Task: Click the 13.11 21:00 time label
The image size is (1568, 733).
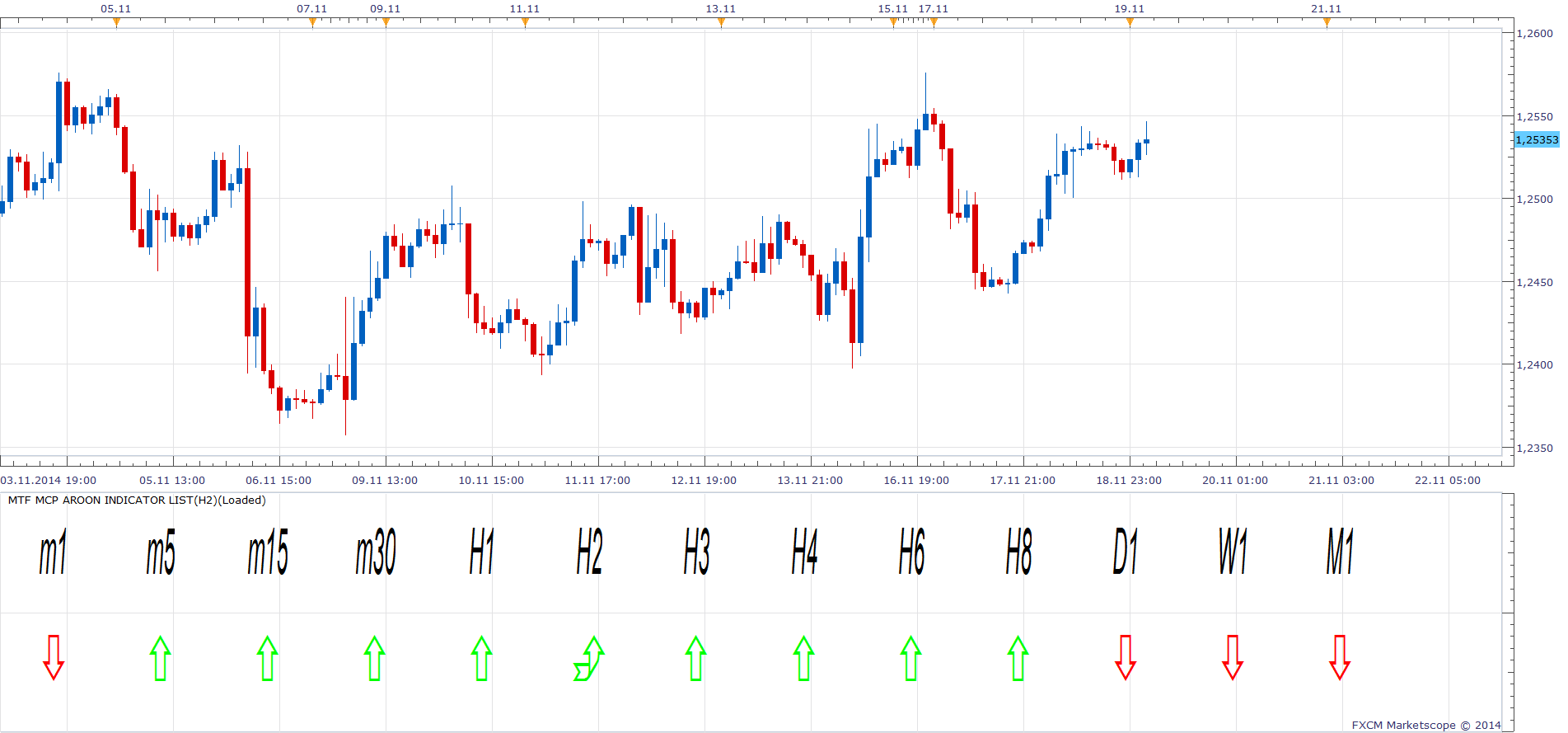Action: pos(810,481)
